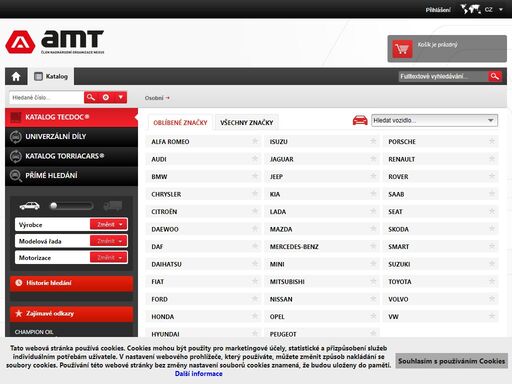Open Motorizace Změnit dropdown
The image size is (512, 384).
click(109, 257)
